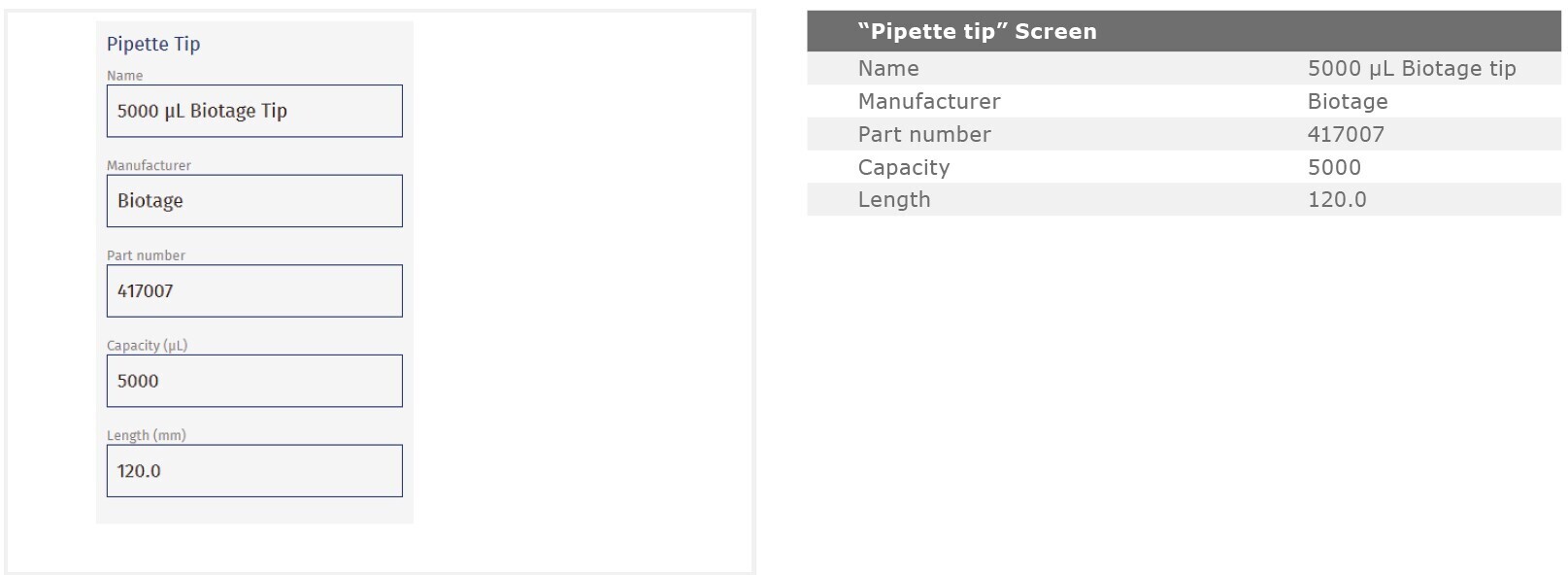This screenshot has width=1568, height=575.
Task: Select the Capacity row label in table
Action: point(903,167)
